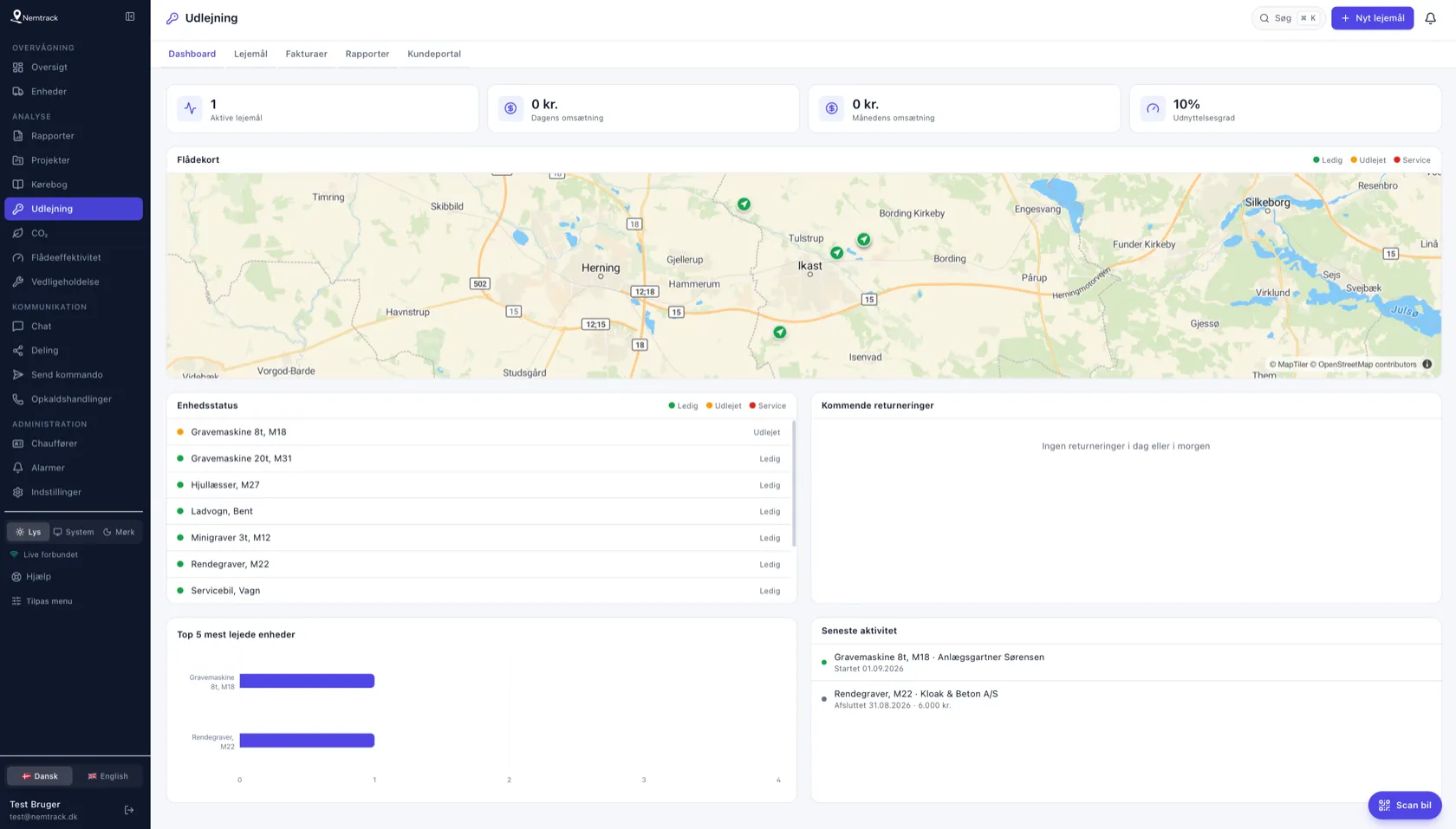Viewport: 1456px width, 829px height.
Task: Open Rapporter in the sidebar
Action: [74, 136]
